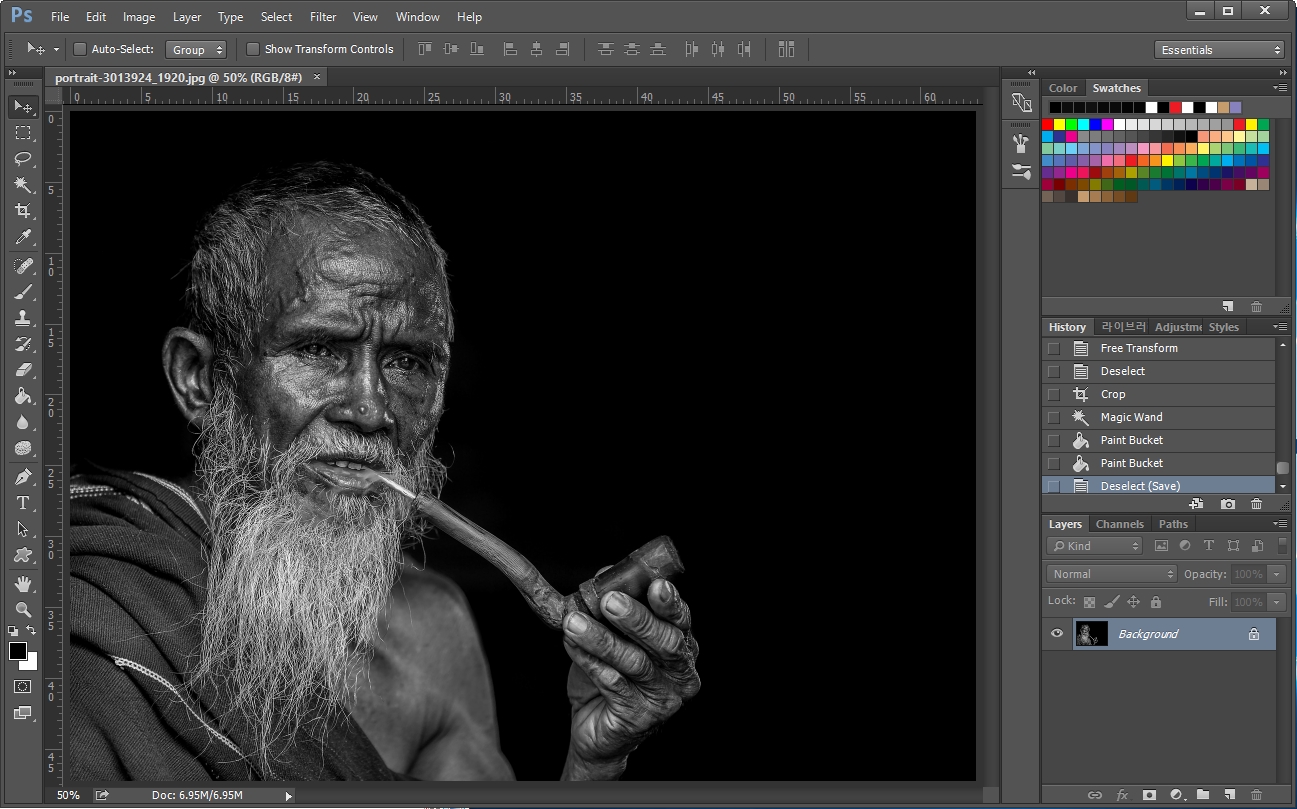The image size is (1297, 809).
Task: Switch to the Channels tab
Action: [x=1119, y=524]
